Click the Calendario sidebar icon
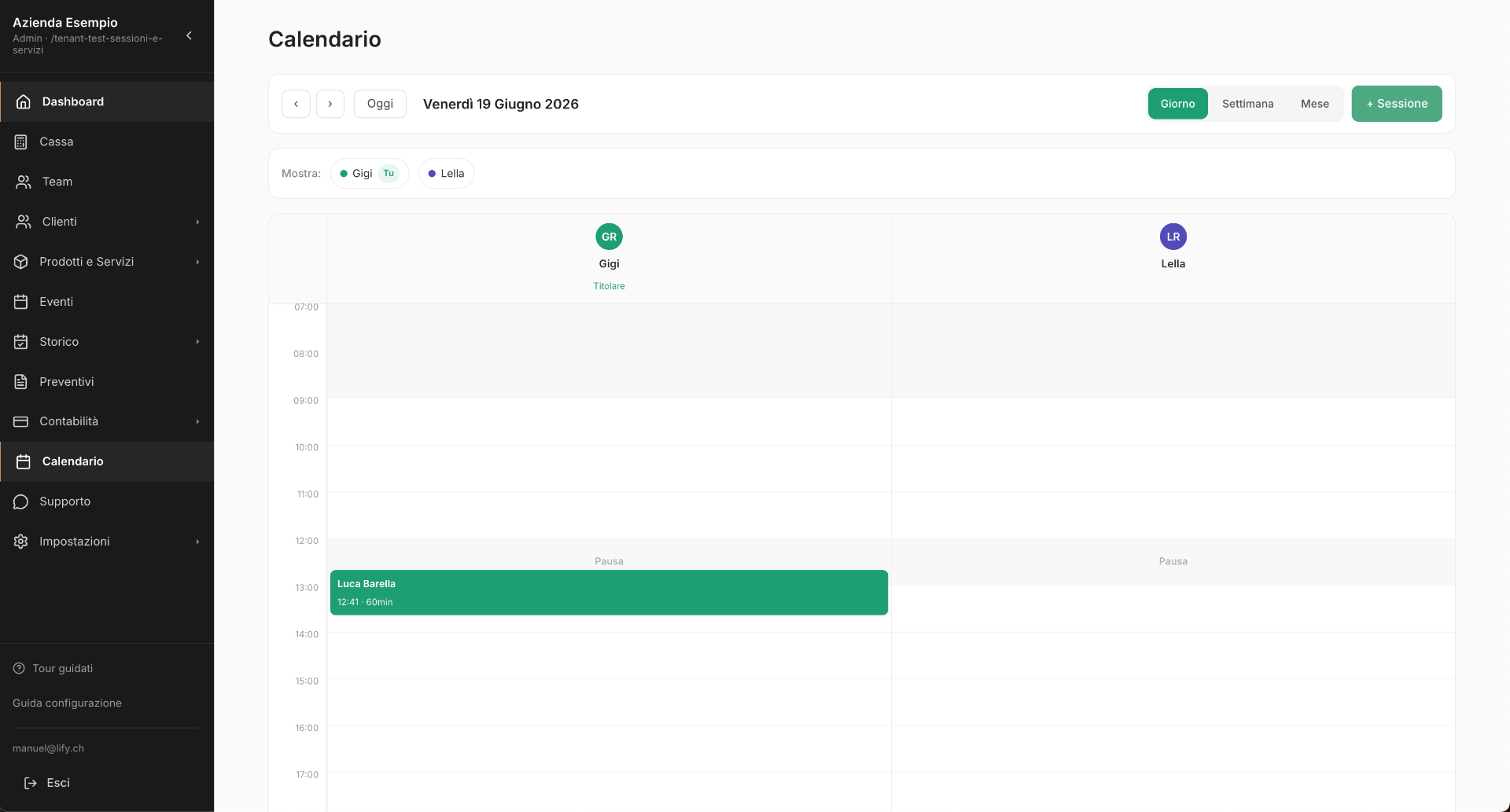 (x=24, y=461)
